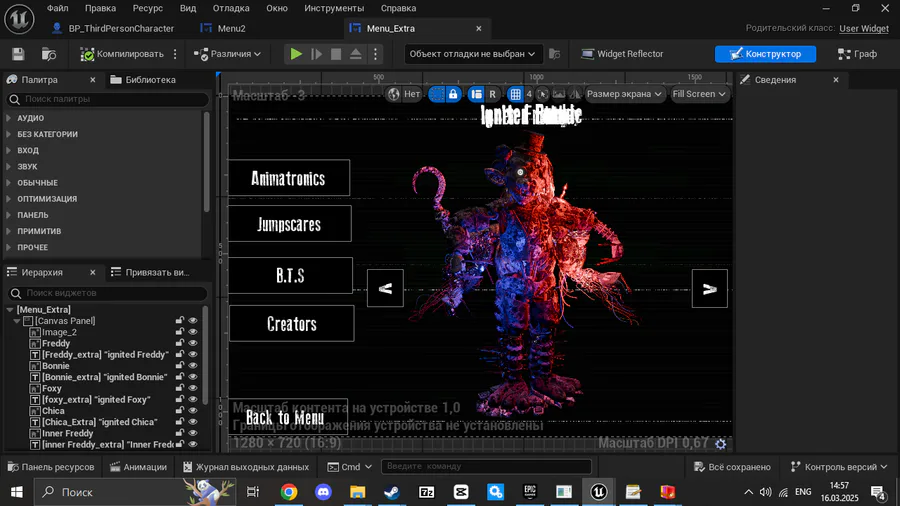The width and height of the screenshot is (900, 506).
Task: Select Inner Freddy image in hierarchy
Action: coord(67,434)
